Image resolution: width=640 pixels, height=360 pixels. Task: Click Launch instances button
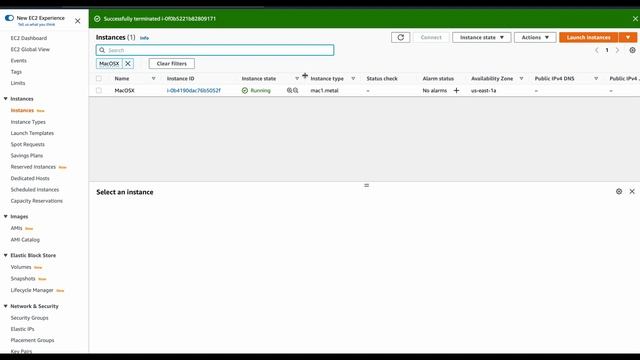(x=589, y=38)
